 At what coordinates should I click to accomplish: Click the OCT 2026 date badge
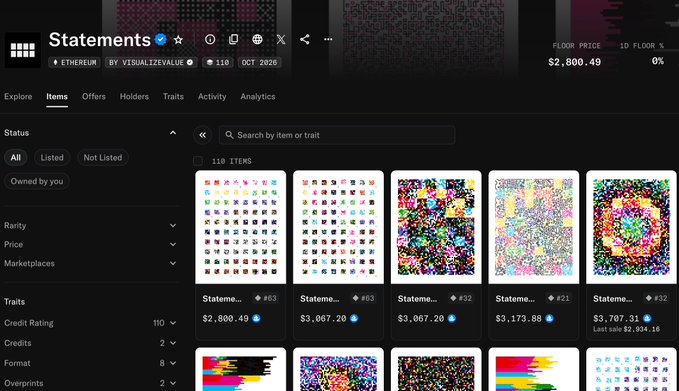[259, 62]
